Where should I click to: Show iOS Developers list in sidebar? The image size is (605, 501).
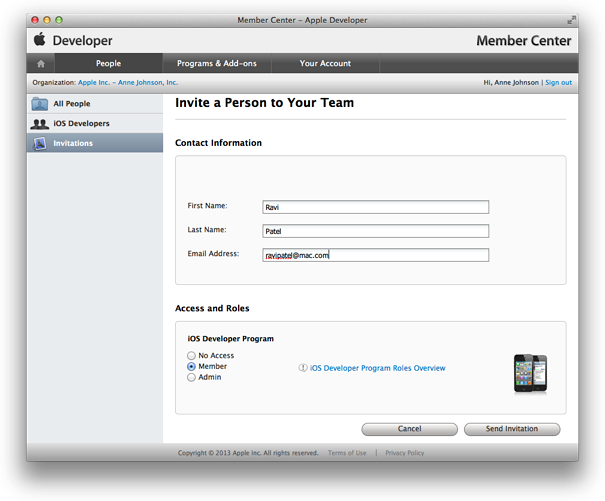pyautogui.click(x=95, y=124)
